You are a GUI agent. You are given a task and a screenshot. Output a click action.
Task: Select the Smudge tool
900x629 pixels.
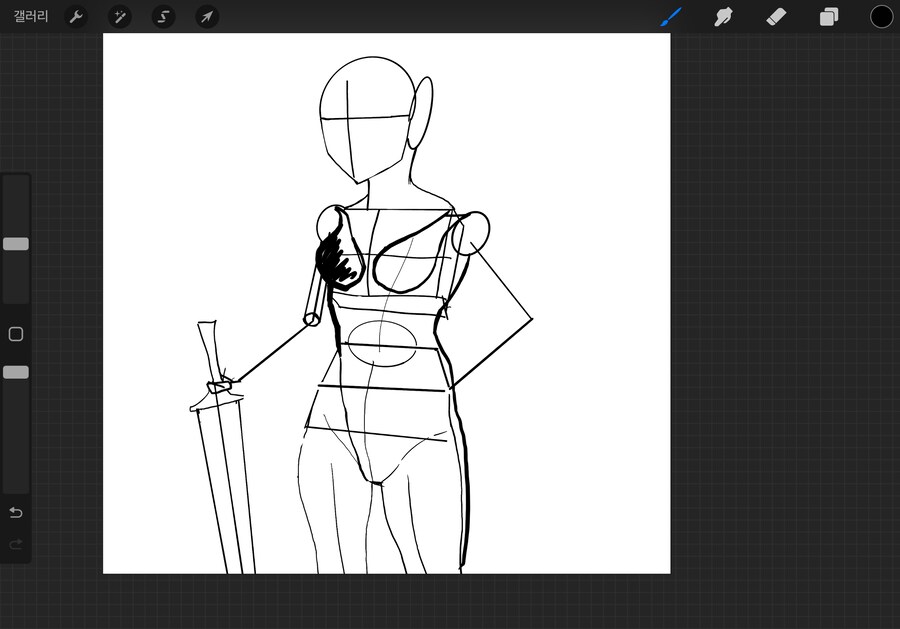point(723,17)
